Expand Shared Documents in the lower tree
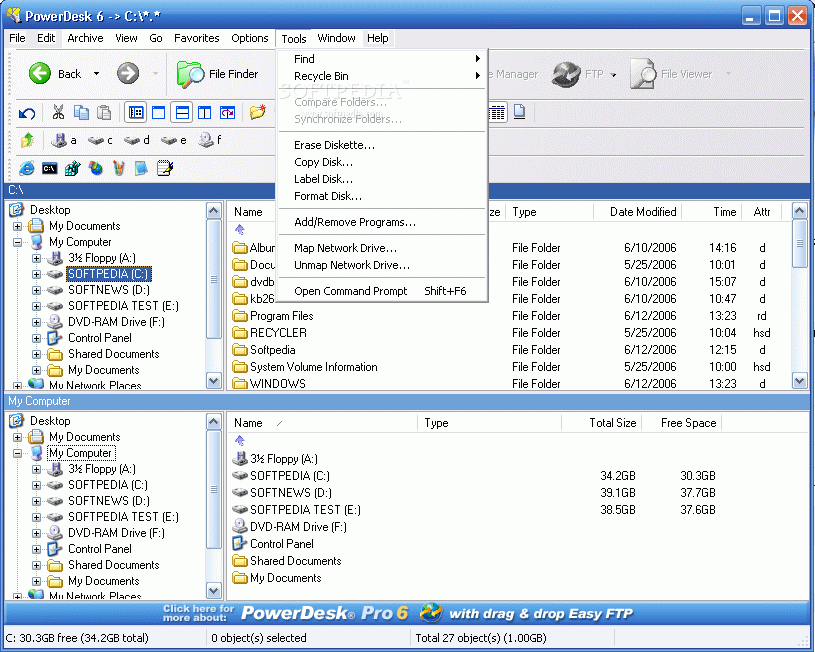 (36, 565)
